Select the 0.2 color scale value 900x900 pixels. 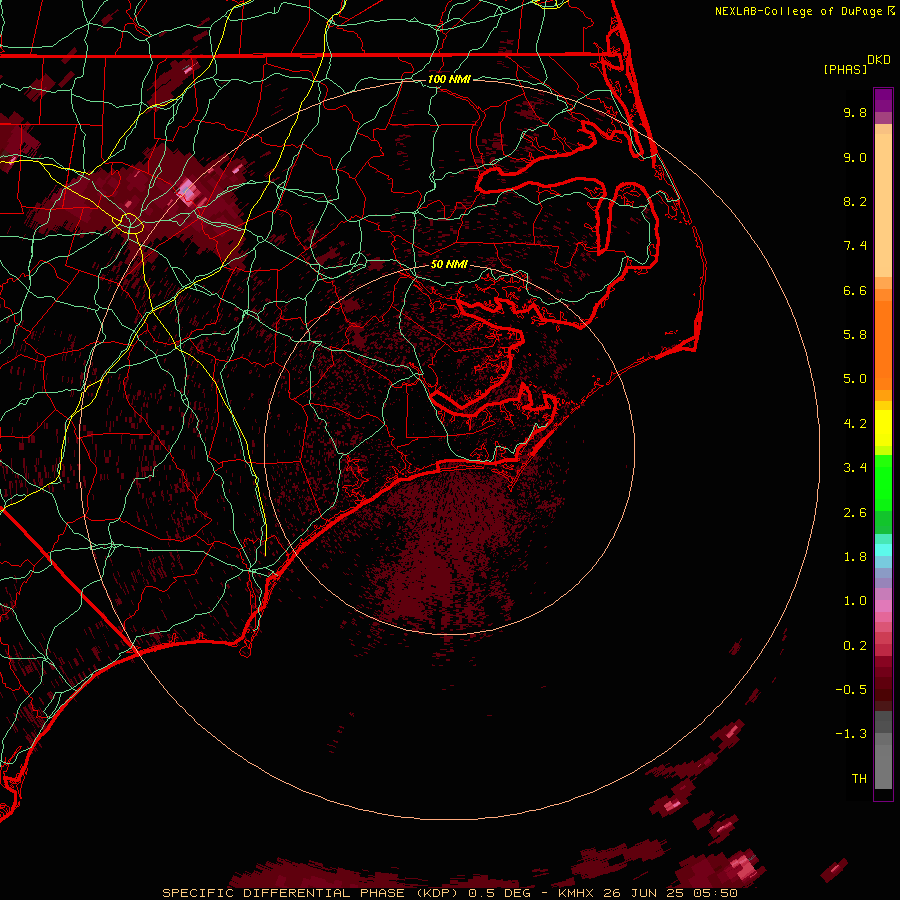[855, 646]
